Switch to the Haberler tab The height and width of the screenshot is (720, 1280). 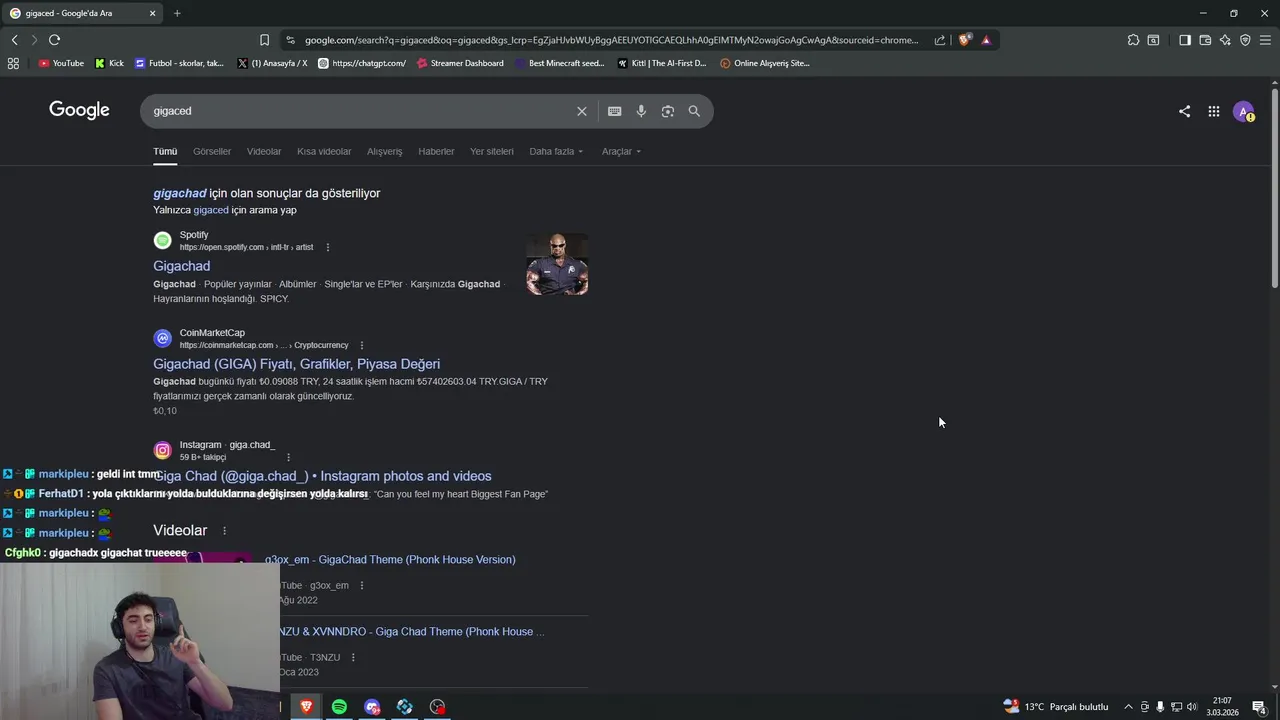pyautogui.click(x=436, y=151)
